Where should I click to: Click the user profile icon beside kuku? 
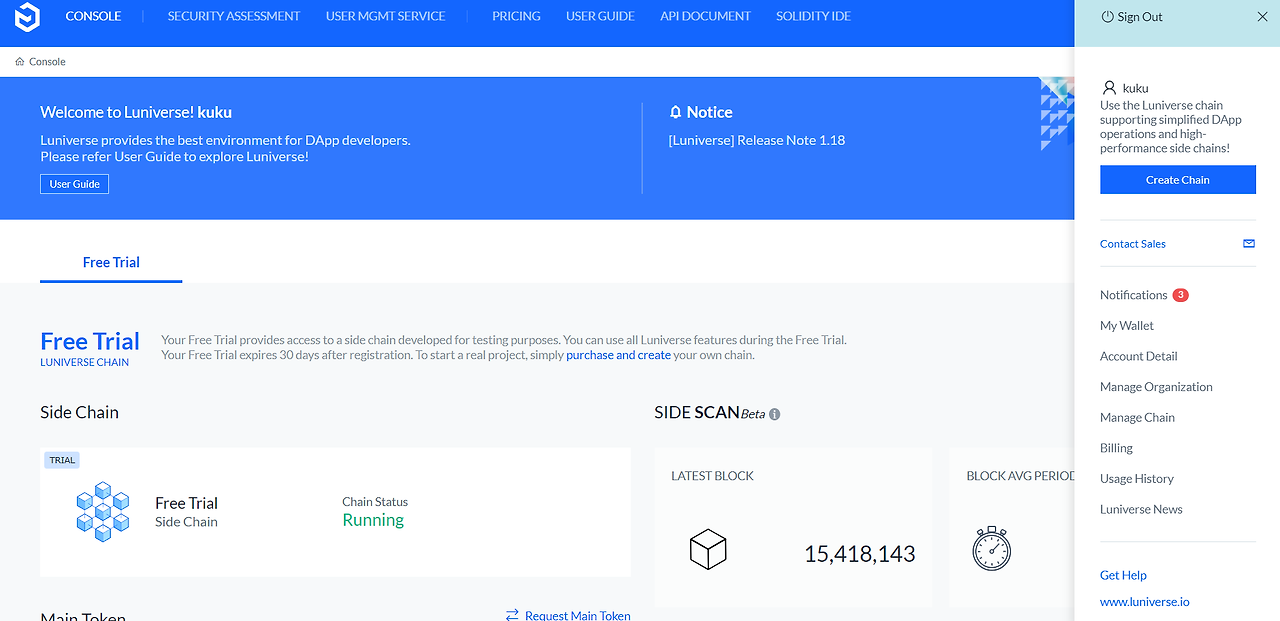click(1109, 88)
